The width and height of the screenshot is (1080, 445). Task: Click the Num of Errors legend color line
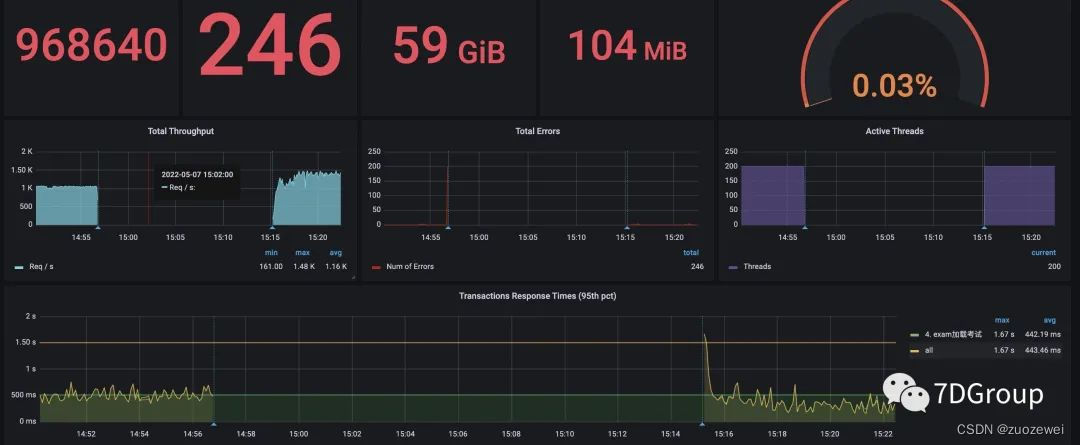pos(376,267)
